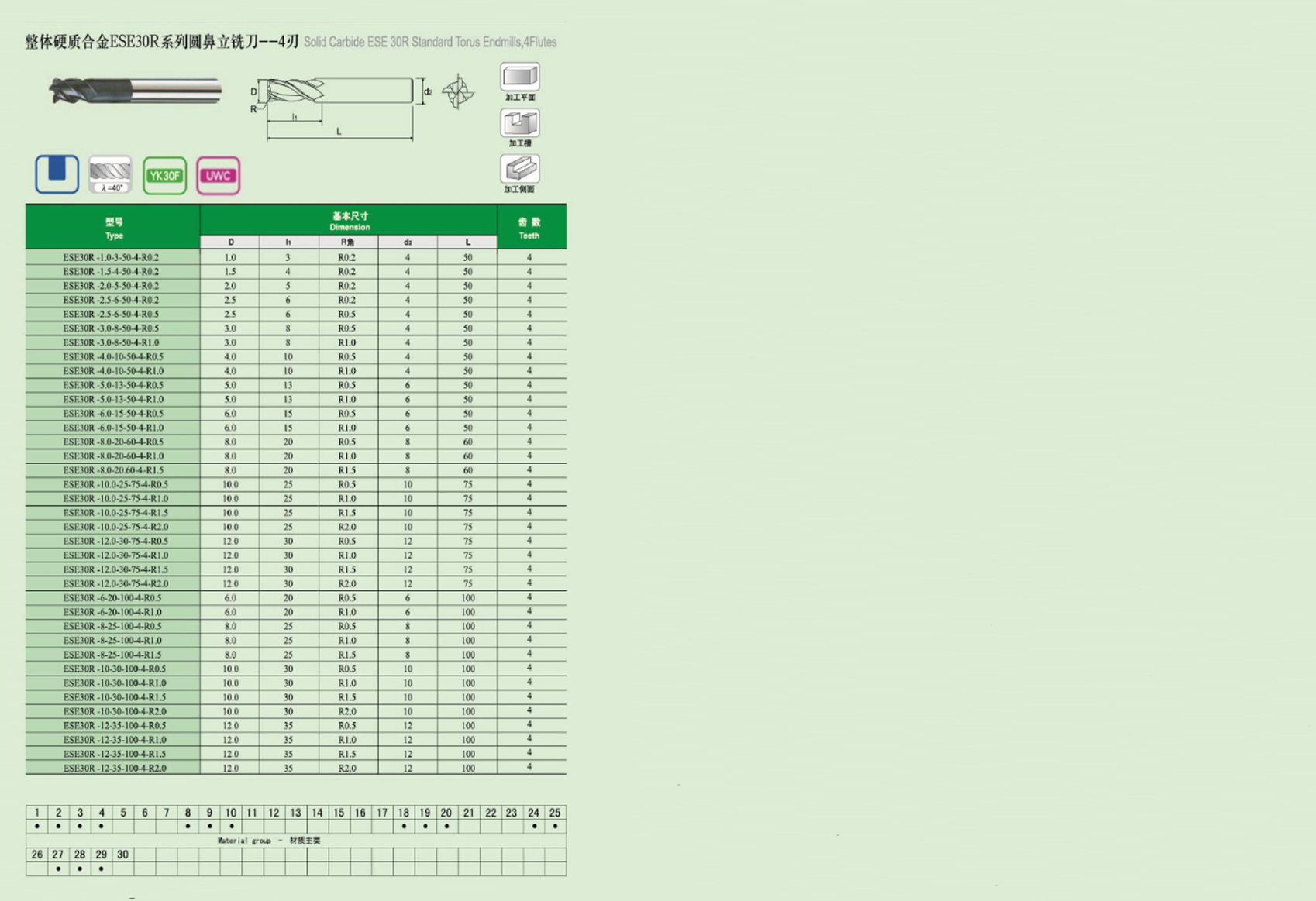Click the endmill product photo
Viewport: 1316px width, 901px height.
(x=135, y=91)
